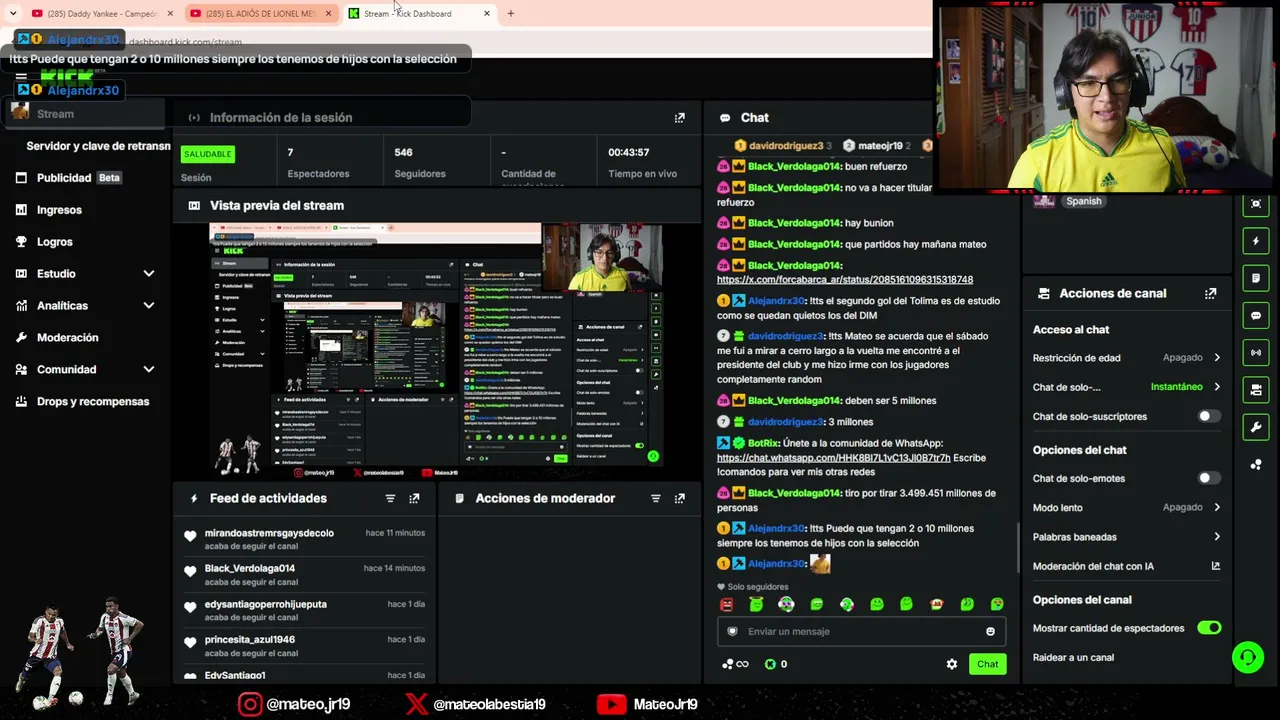
Task: Click princesita_azul1946 in activity feed
Action: (x=249, y=640)
